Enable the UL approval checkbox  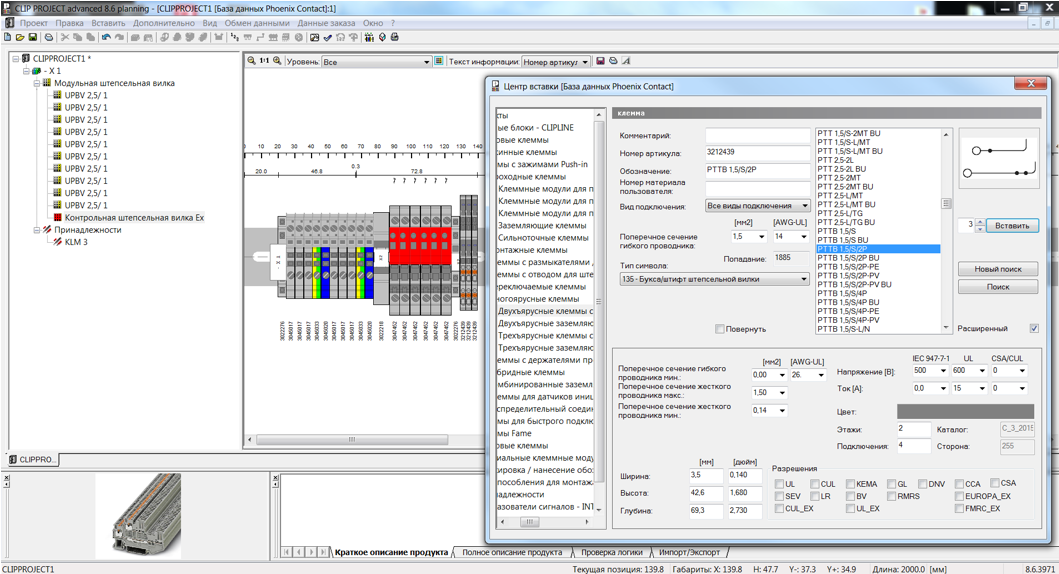tap(779, 484)
